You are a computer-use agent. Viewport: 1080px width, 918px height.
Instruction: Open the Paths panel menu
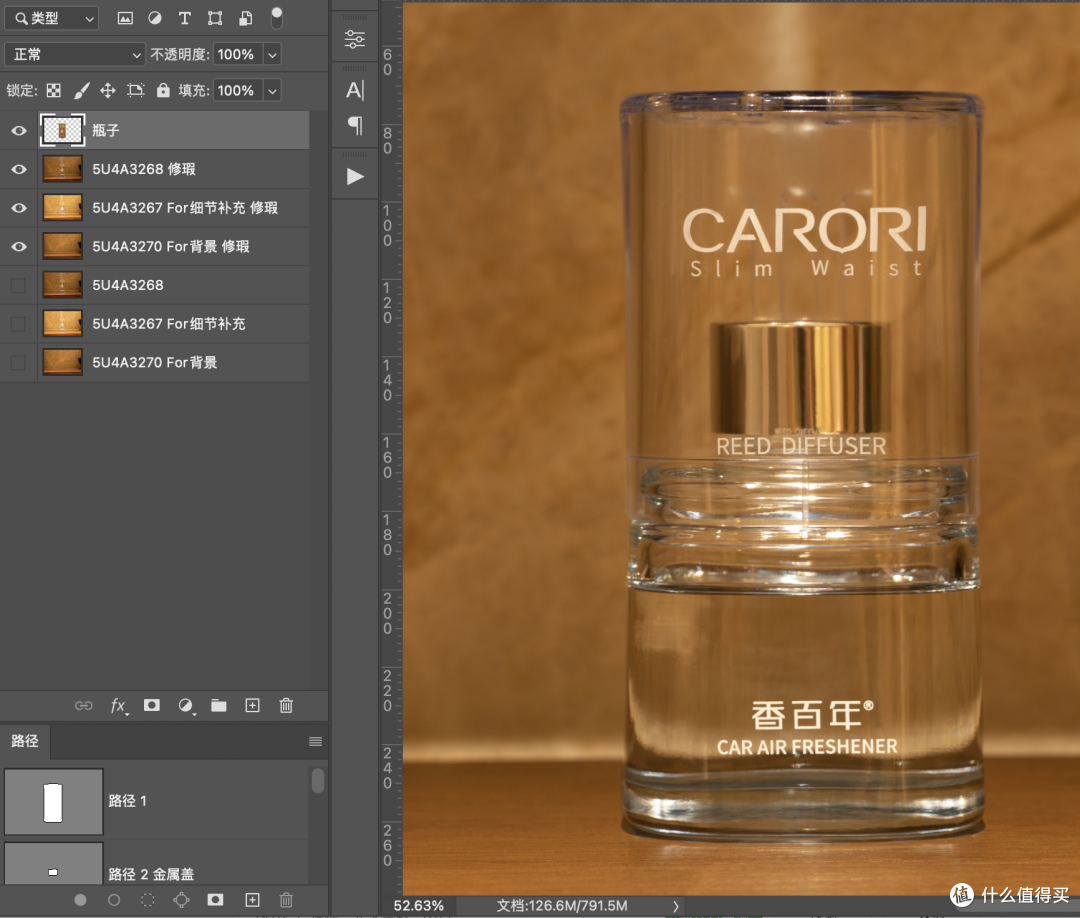click(315, 741)
